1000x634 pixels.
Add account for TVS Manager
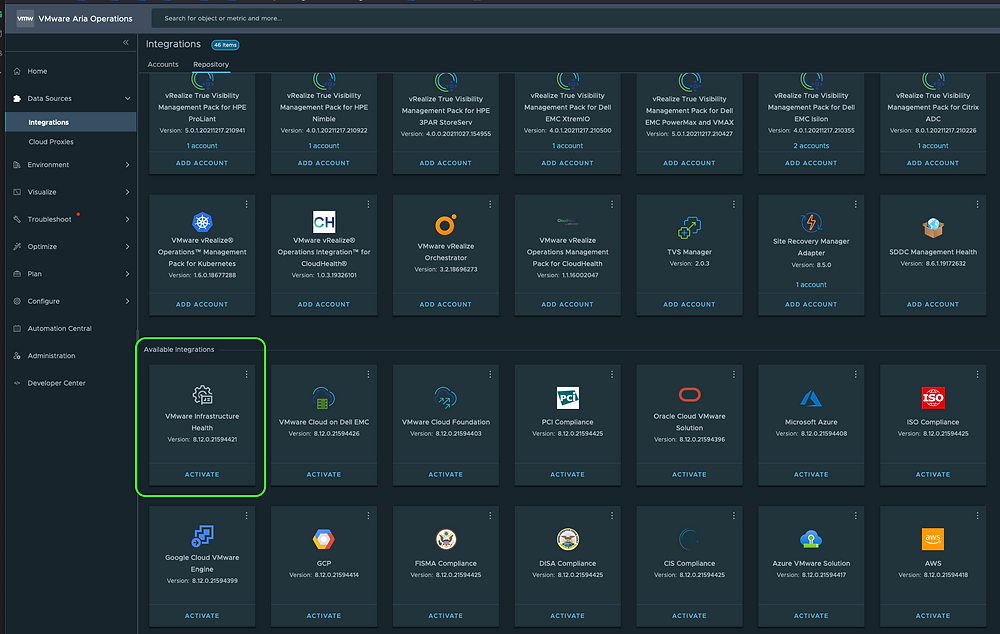689,305
